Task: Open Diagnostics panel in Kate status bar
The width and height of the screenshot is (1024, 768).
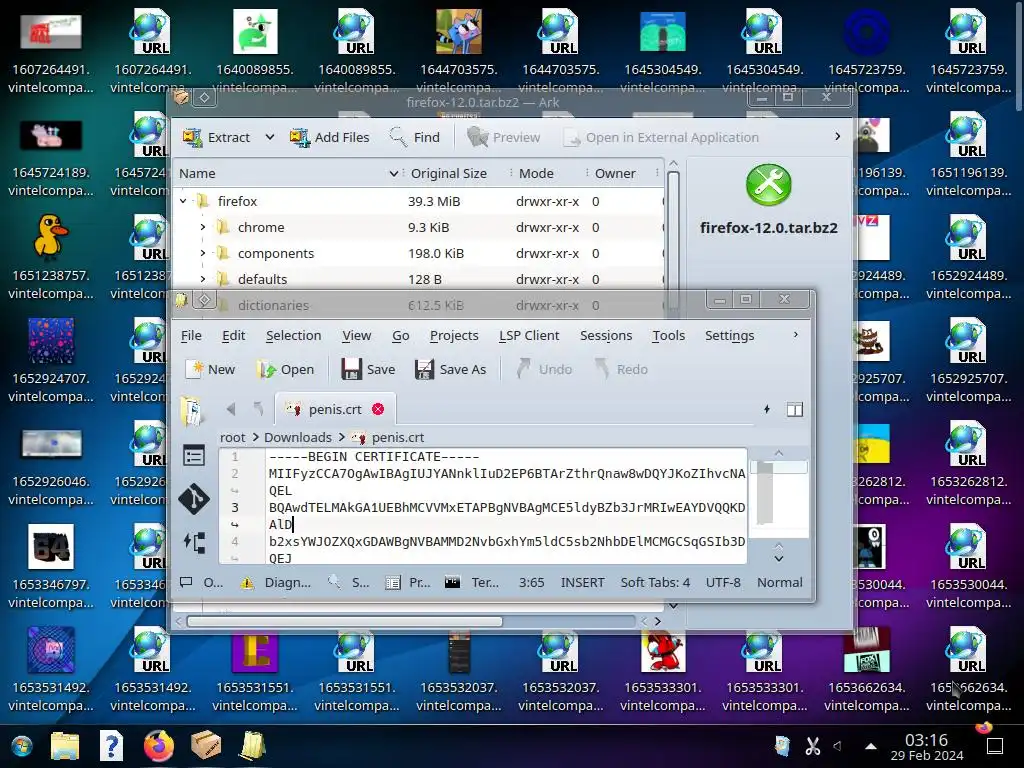Action: click(x=276, y=583)
